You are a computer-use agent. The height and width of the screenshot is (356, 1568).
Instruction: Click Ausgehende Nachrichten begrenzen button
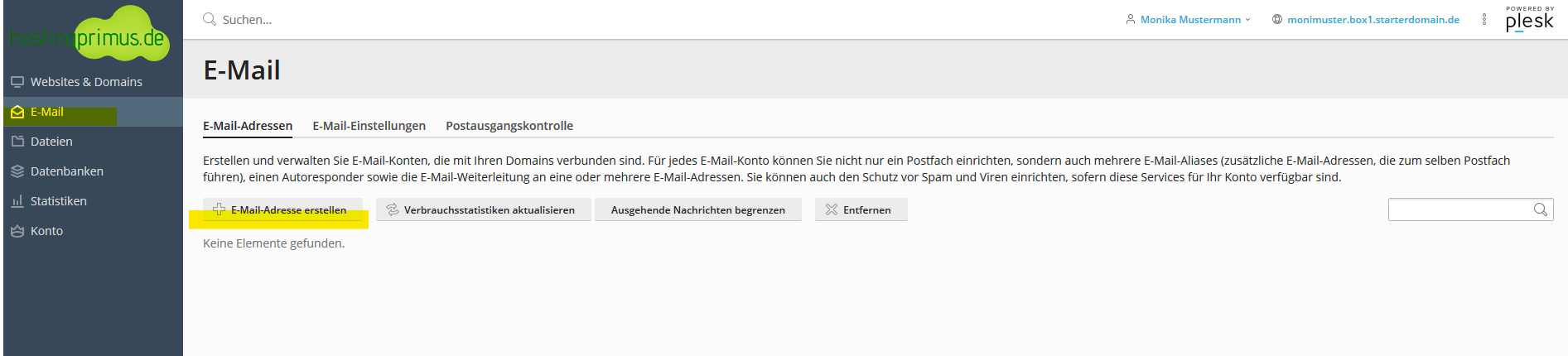[x=698, y=209]
